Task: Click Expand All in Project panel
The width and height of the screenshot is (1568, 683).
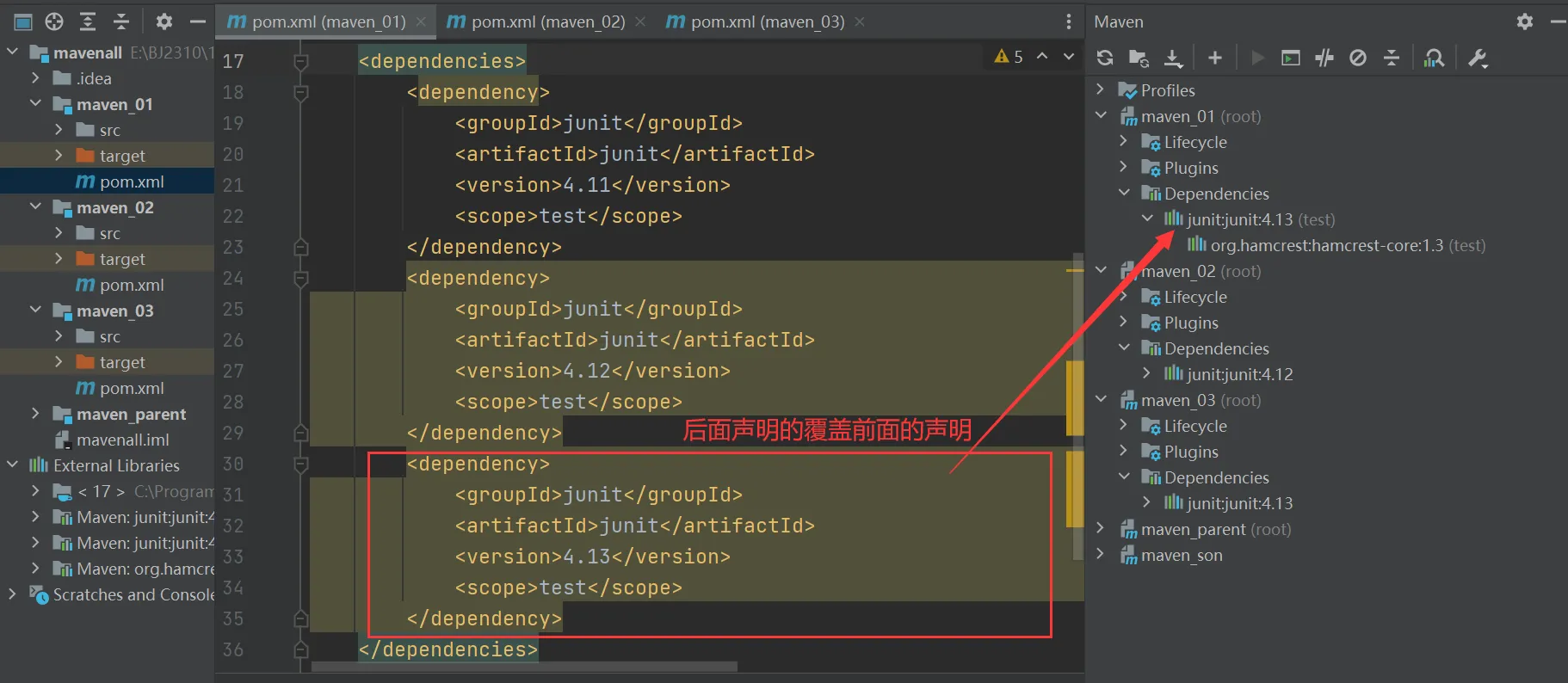Action: (x=88, y=22)
